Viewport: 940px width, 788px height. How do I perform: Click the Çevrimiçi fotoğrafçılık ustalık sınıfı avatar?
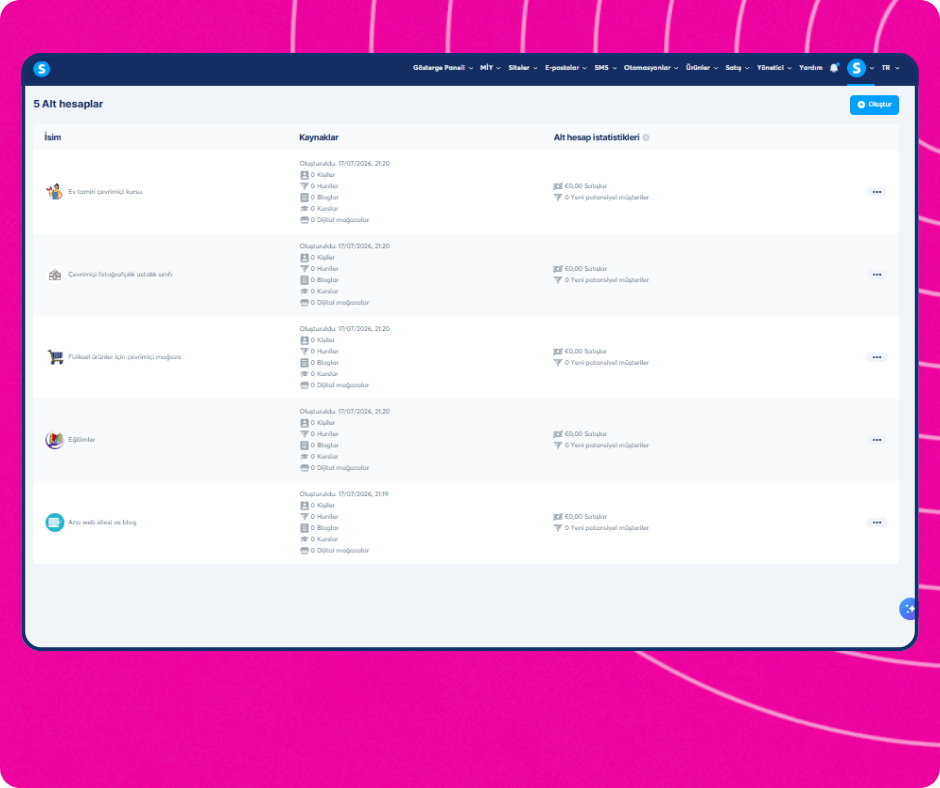[55, 274]
